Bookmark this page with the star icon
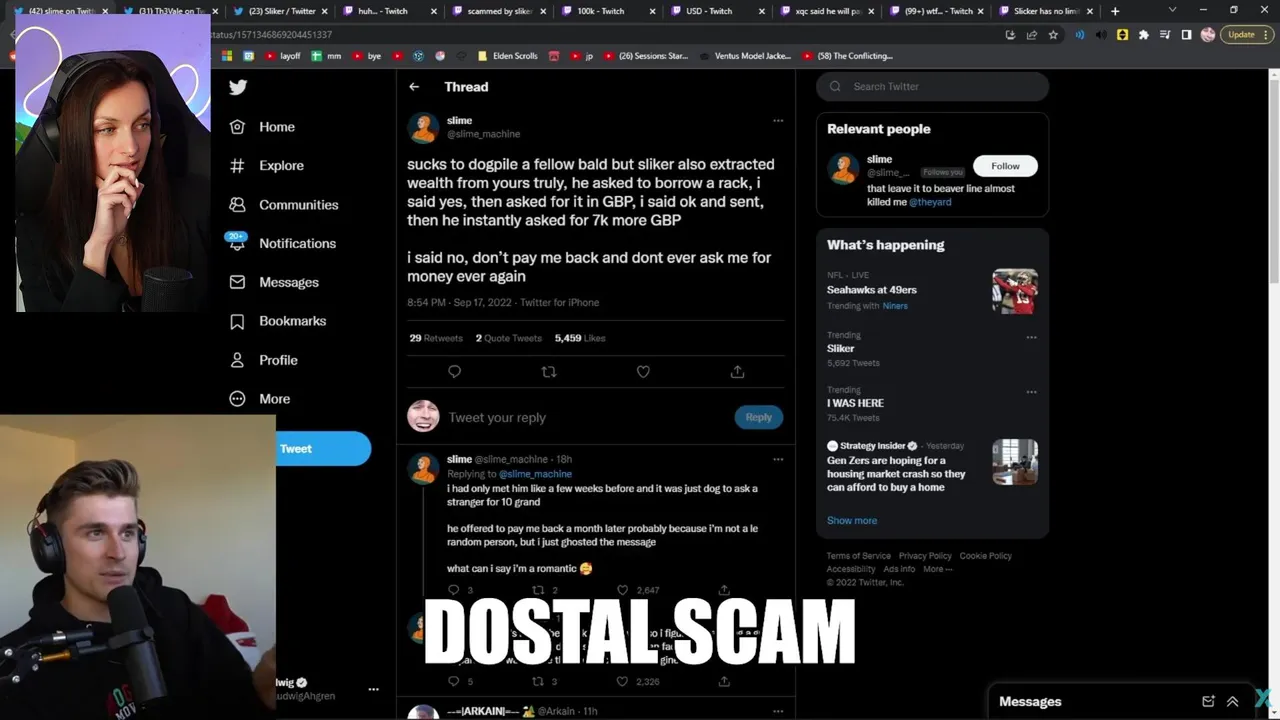Image resolution: width=1280 pixels, height=720 pixels. 1053,34
